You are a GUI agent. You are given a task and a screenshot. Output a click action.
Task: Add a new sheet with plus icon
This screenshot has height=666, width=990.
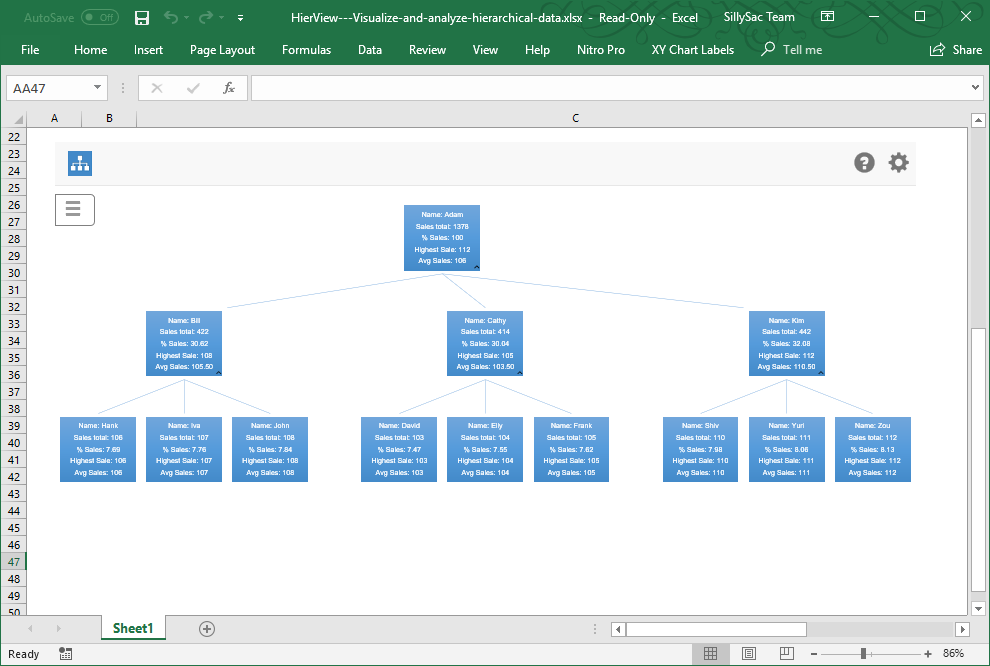click(207, 628)
